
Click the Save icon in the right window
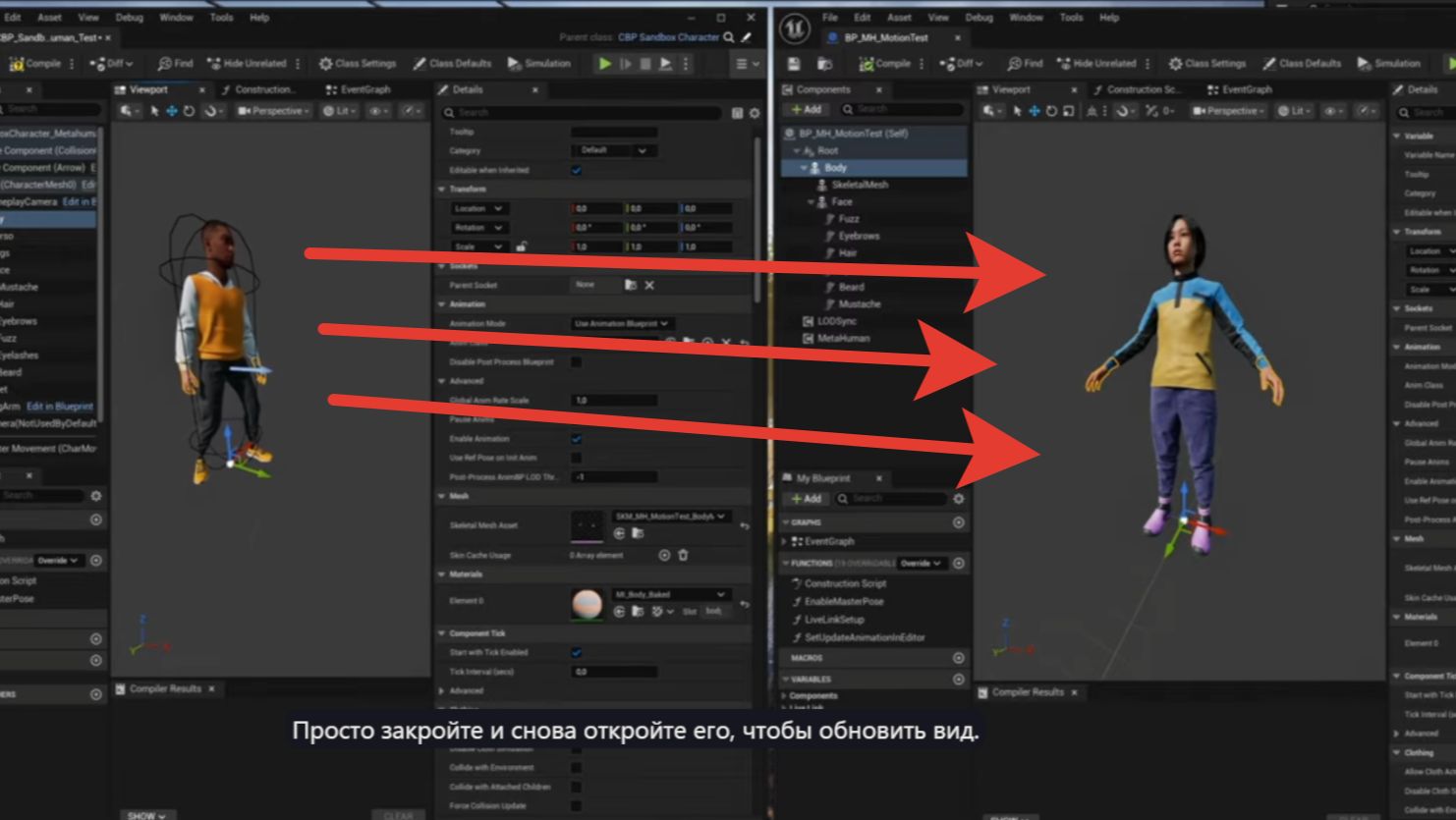click(x=794, y=64)
